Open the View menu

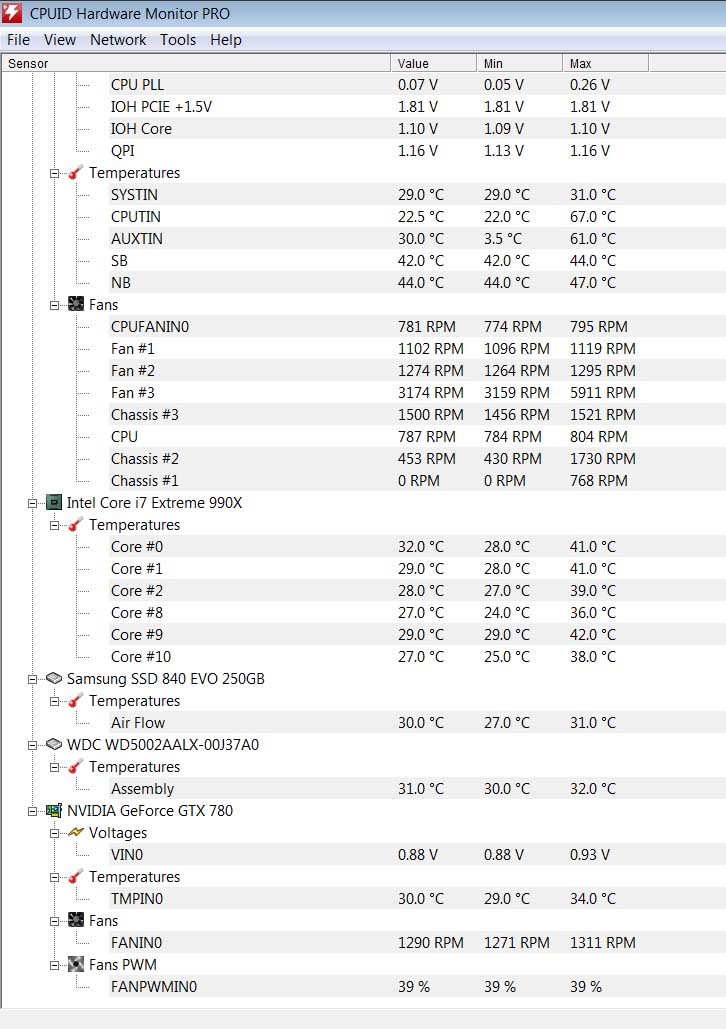pyautogui.click(x=59, y=40)
